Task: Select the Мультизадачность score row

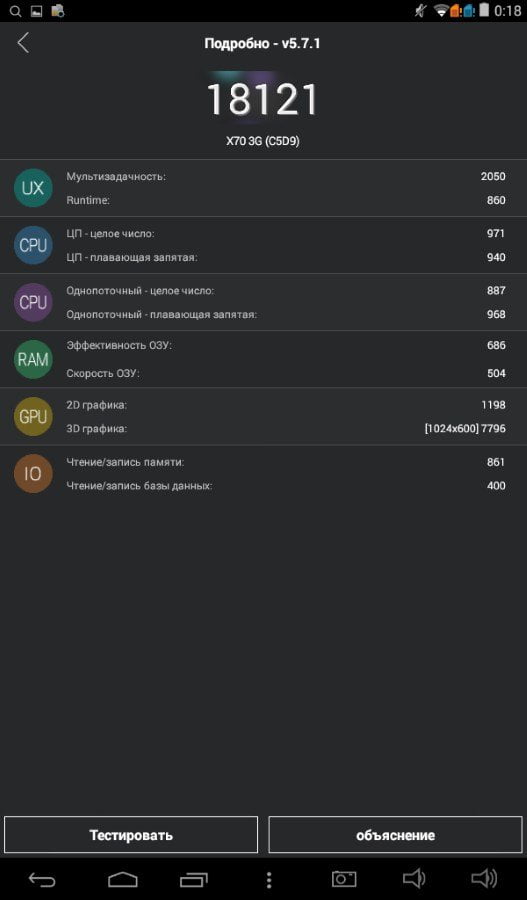Action: coord(286,176)
